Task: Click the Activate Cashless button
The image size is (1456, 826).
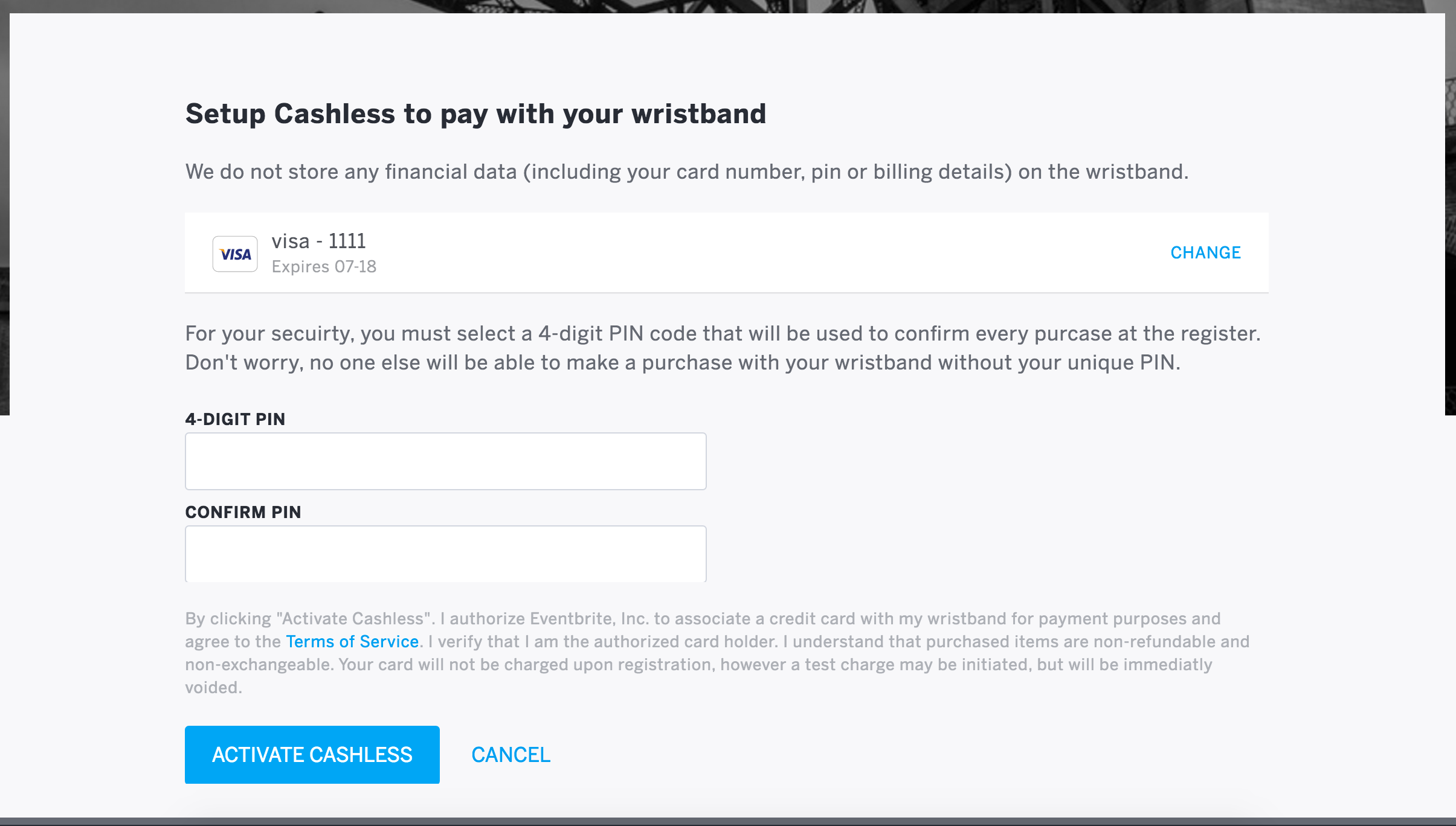Action: point(312,755)
